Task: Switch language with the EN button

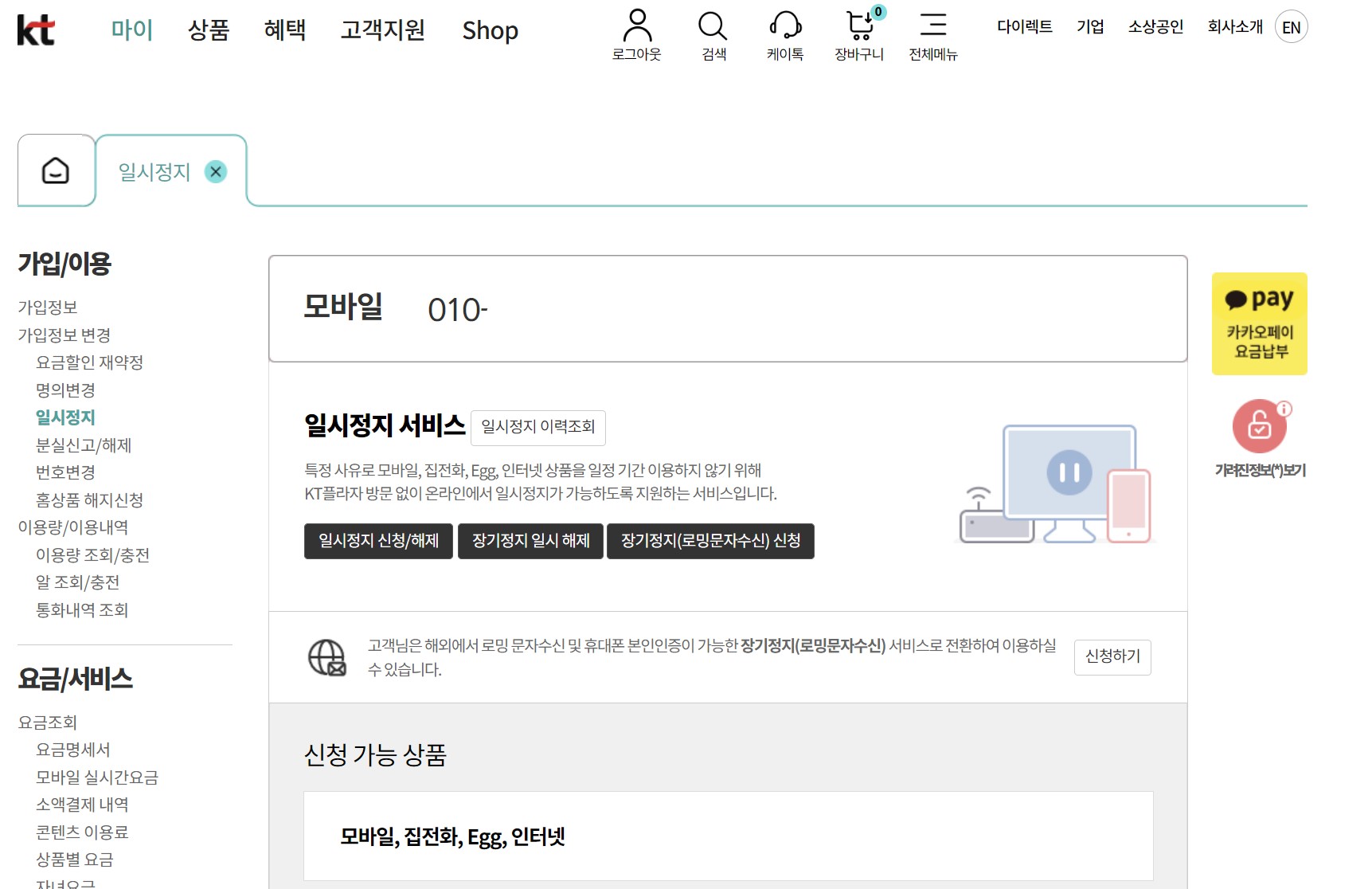Action: 1291,27
